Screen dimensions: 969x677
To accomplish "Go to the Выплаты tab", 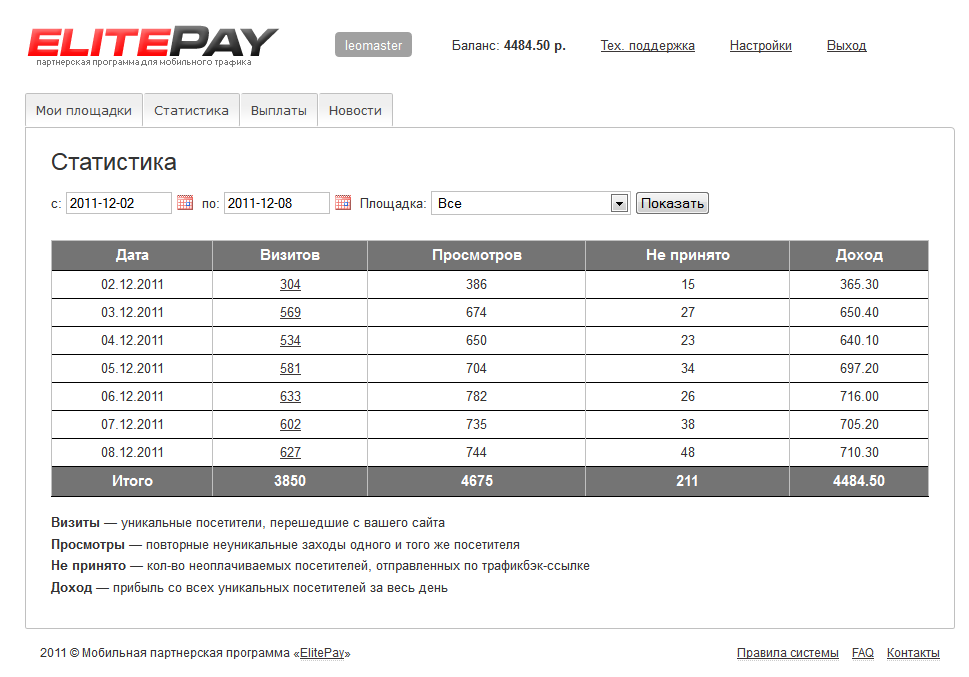I will [x=279, y=111].
